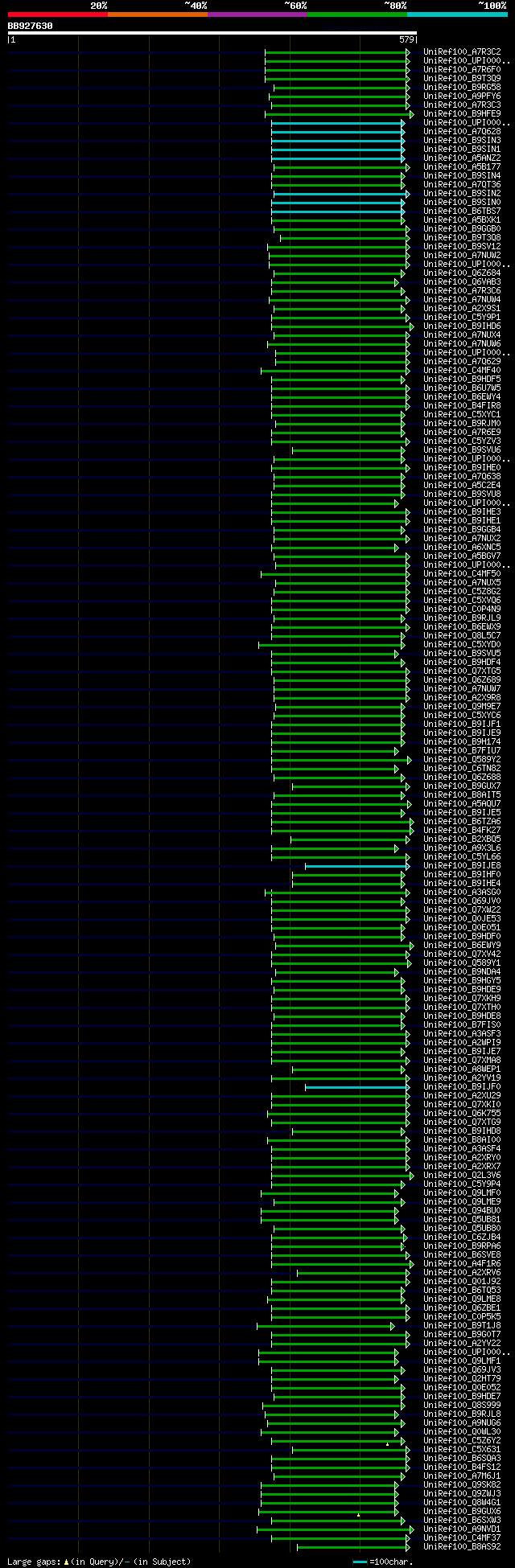Click UniRef100_Q94BU0 entry

point(462,1211)
